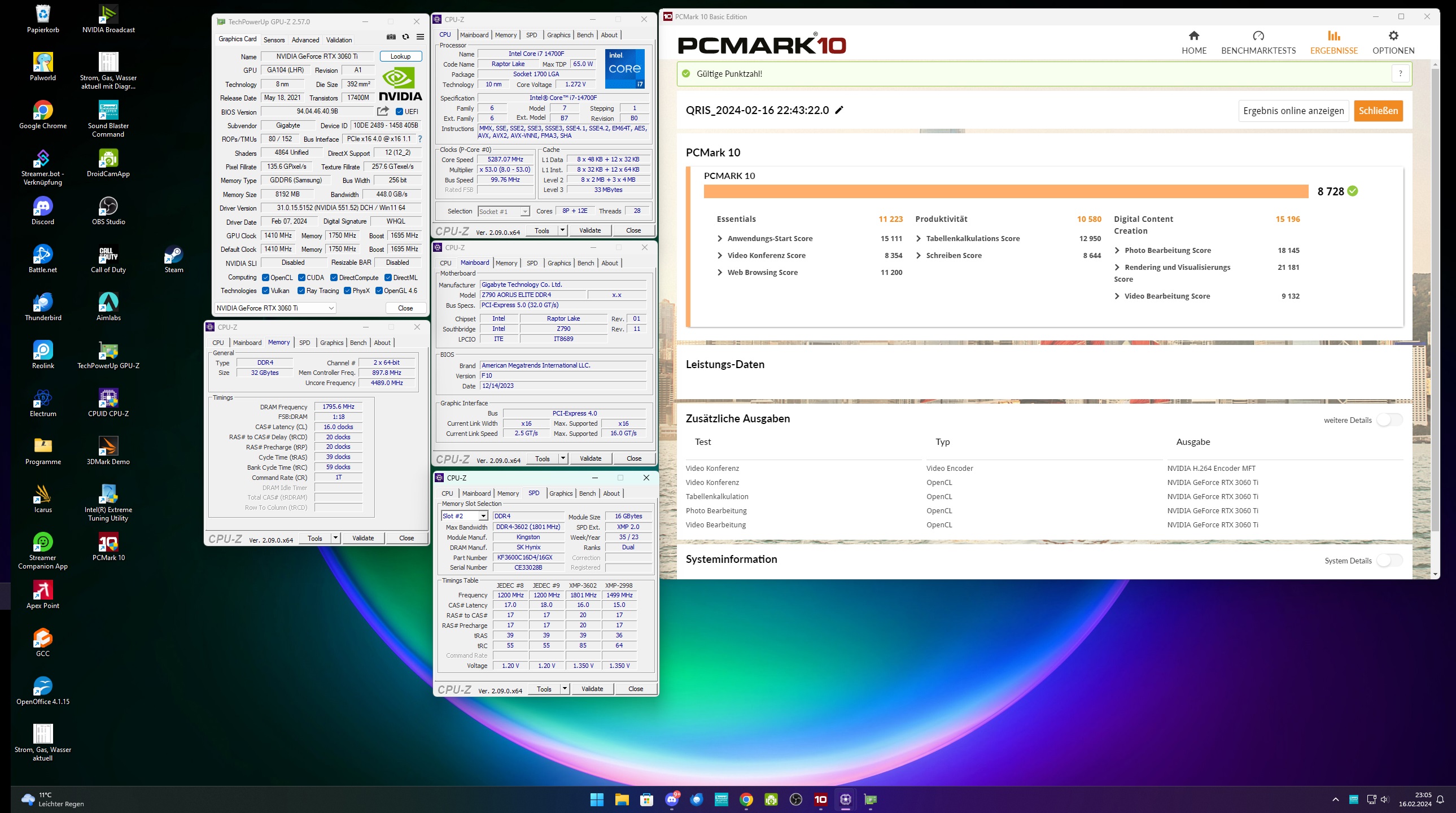Image resolution: width=1456 pixels, height=813 pixels.
Task: Expand Anwendungs-Start Score
Action: point(719,239)
